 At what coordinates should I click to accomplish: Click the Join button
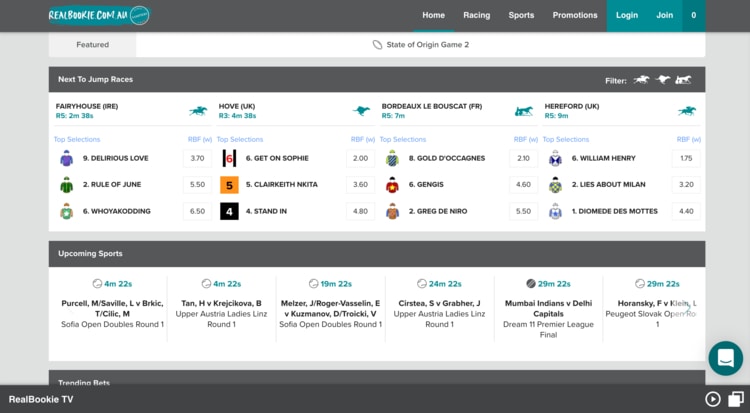[664, 15]
